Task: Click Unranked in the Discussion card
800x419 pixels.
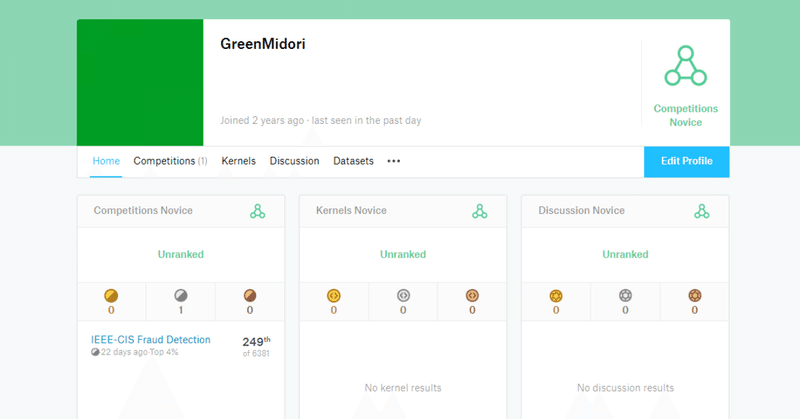Action: 626,254
